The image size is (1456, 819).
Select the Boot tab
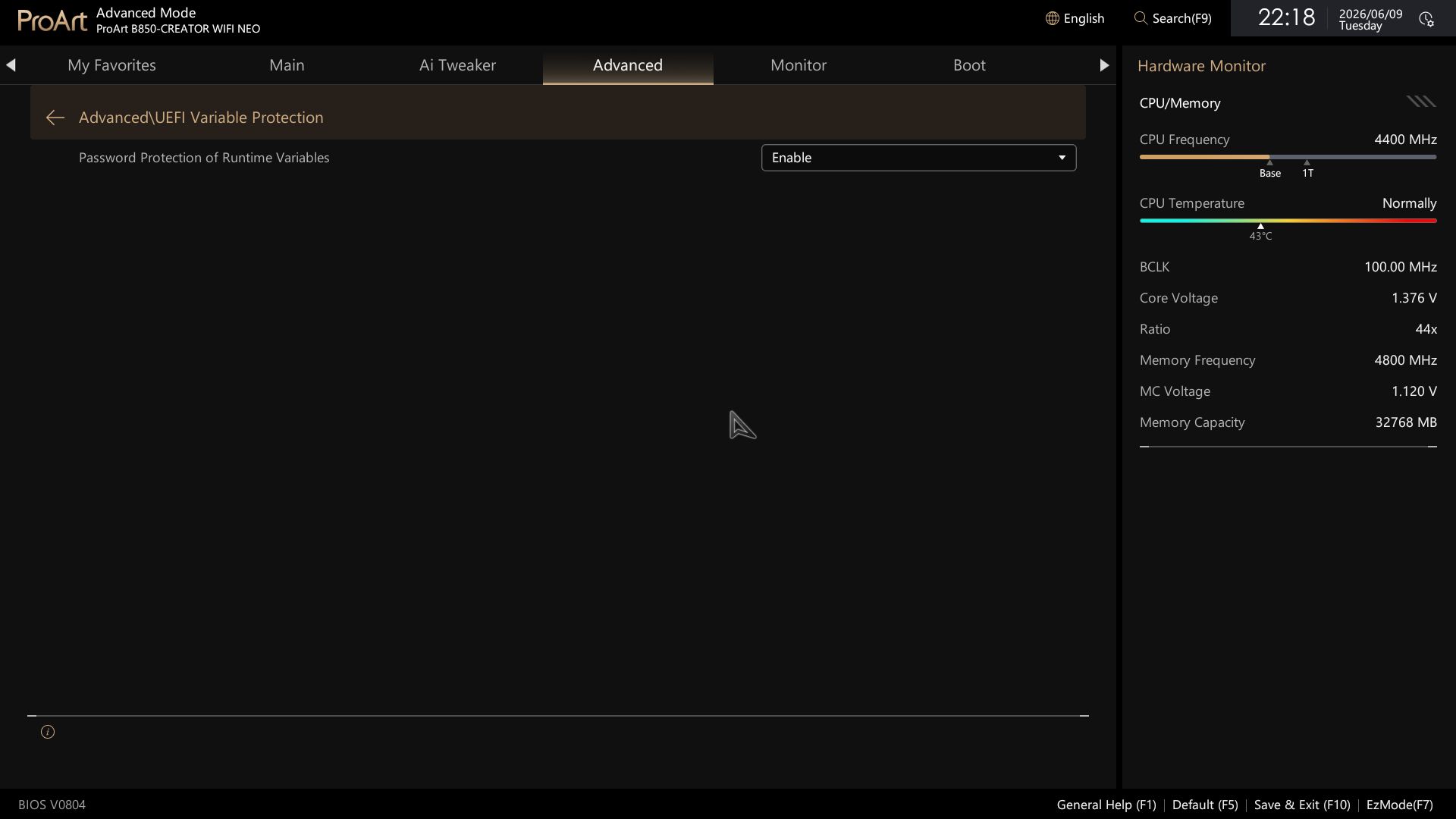tap(969, 65)
